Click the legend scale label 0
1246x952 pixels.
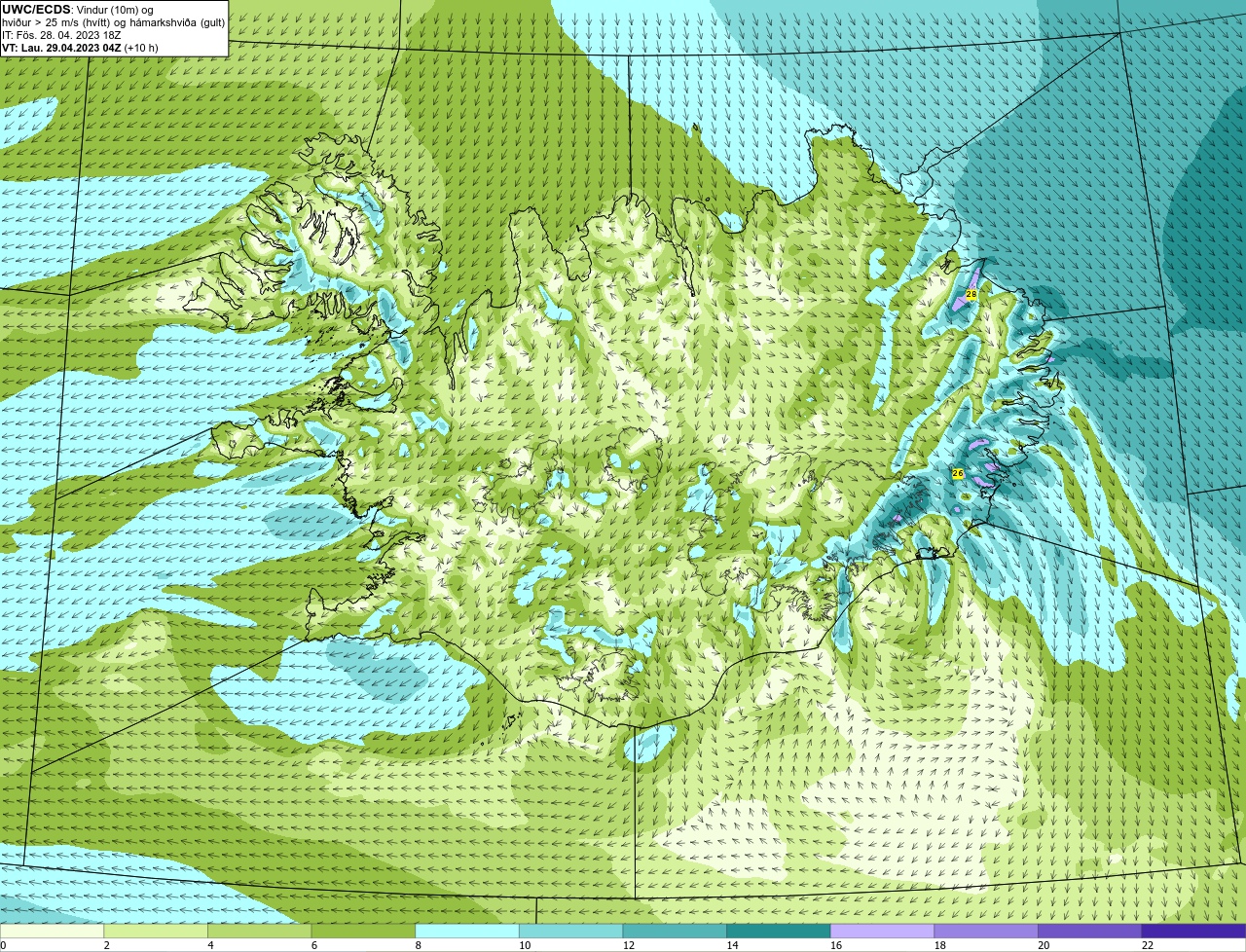pos(3,945)
